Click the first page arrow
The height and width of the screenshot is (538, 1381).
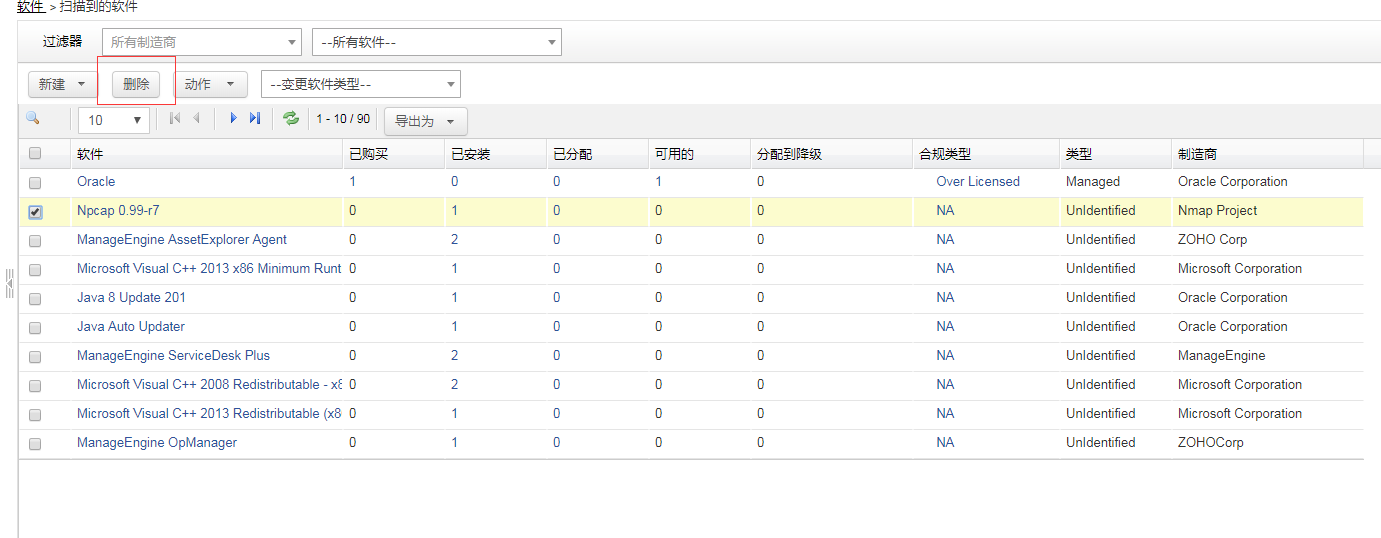pyautogui.click(x=175, y=119)
